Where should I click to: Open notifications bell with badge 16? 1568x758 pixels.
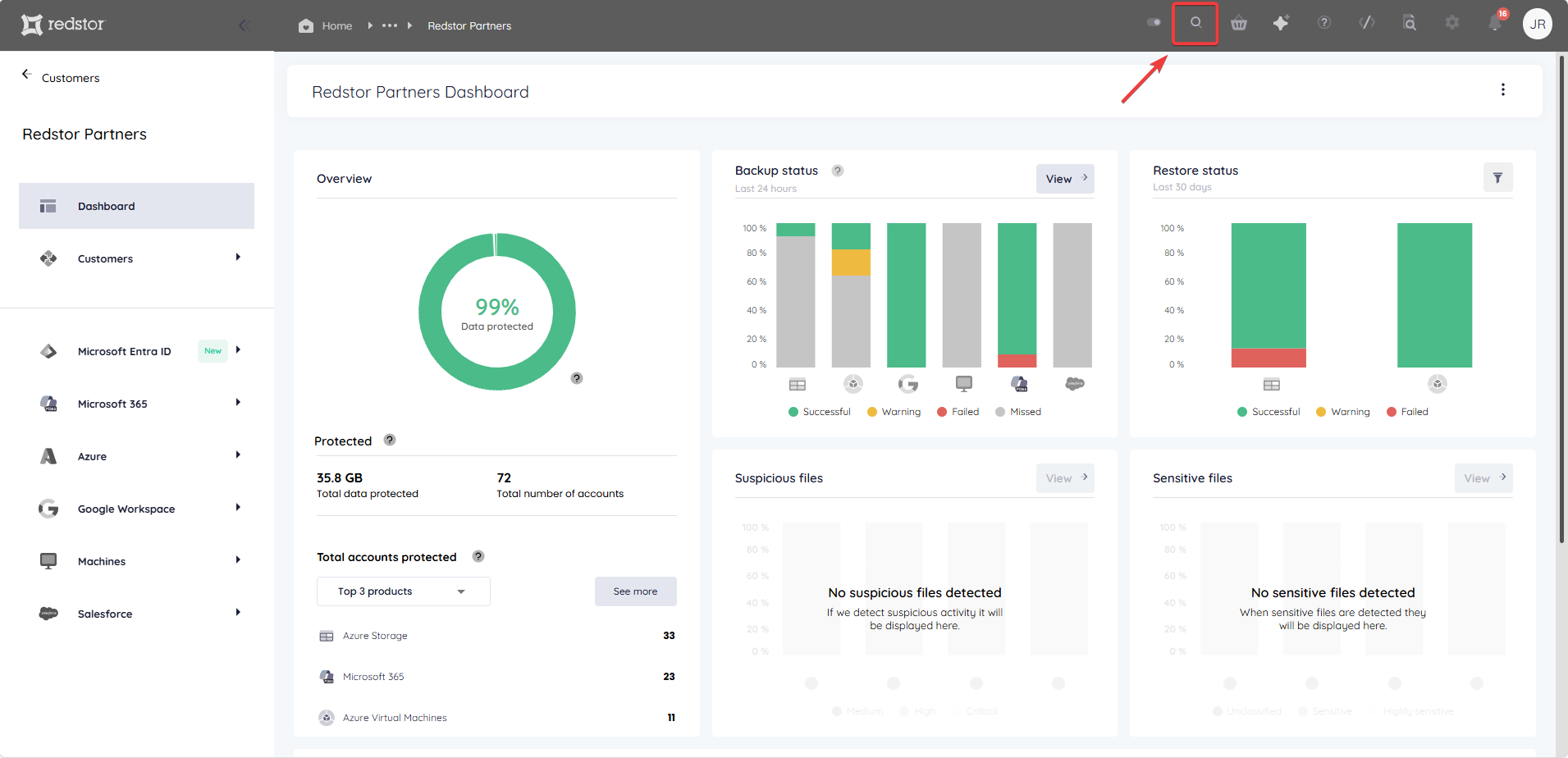pos(1496,23)
